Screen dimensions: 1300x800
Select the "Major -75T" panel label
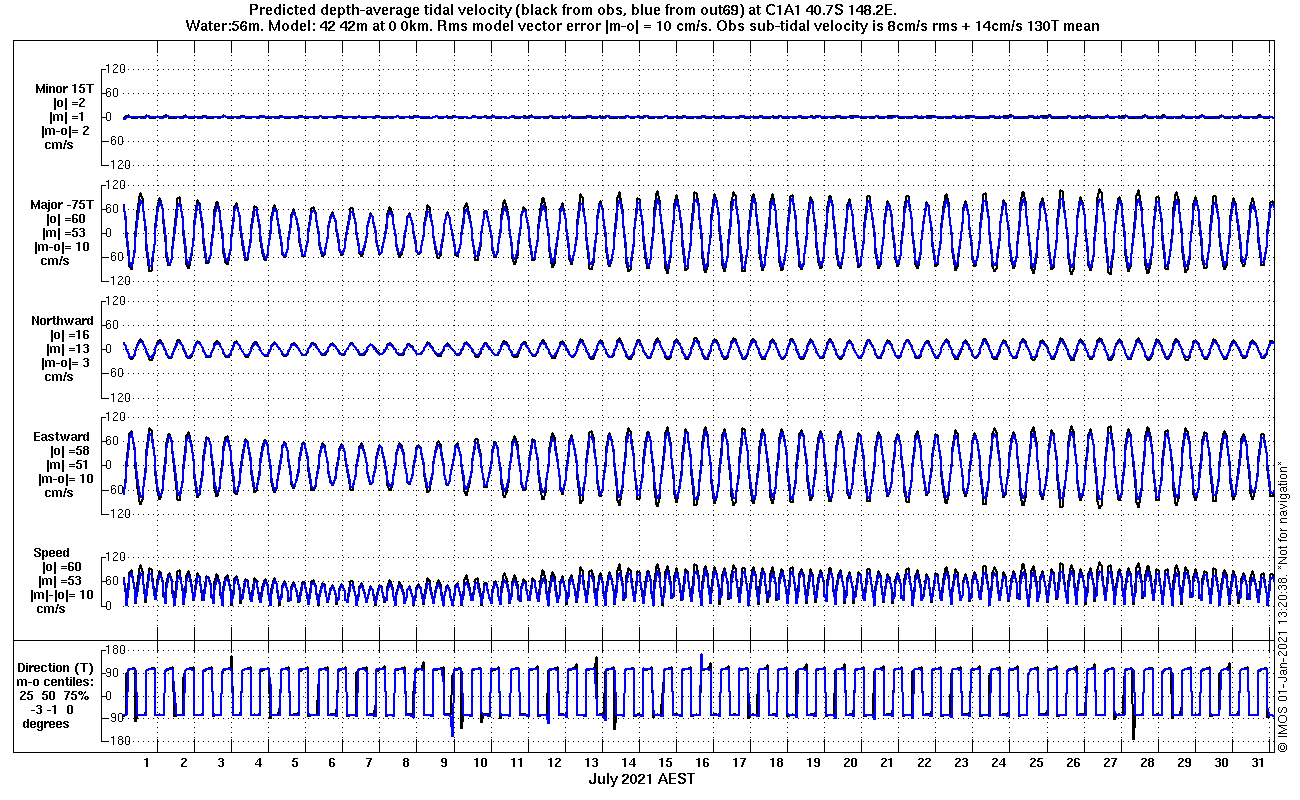click(62, 205)
